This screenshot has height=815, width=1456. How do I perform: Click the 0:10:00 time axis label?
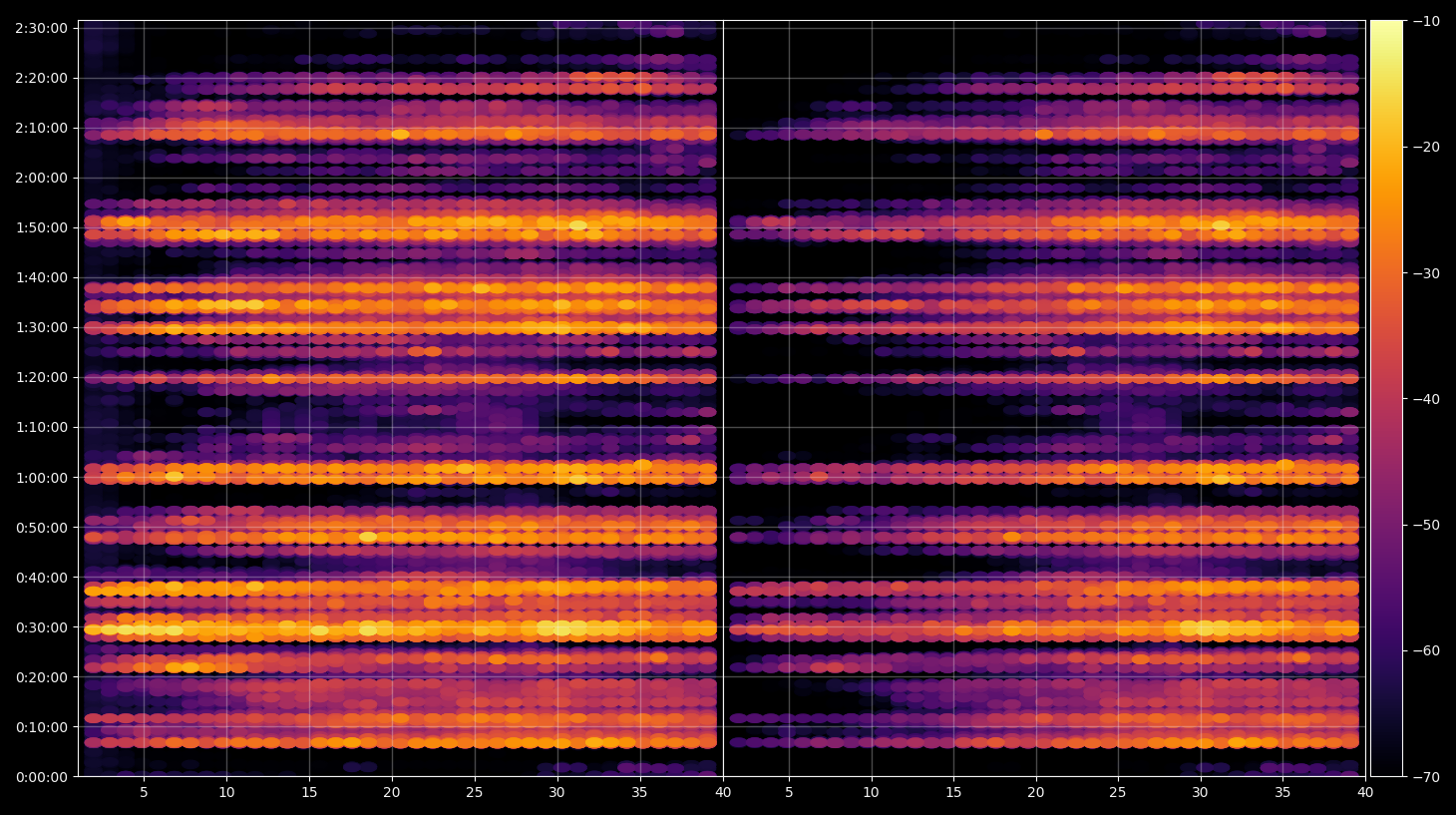point(41,727)
